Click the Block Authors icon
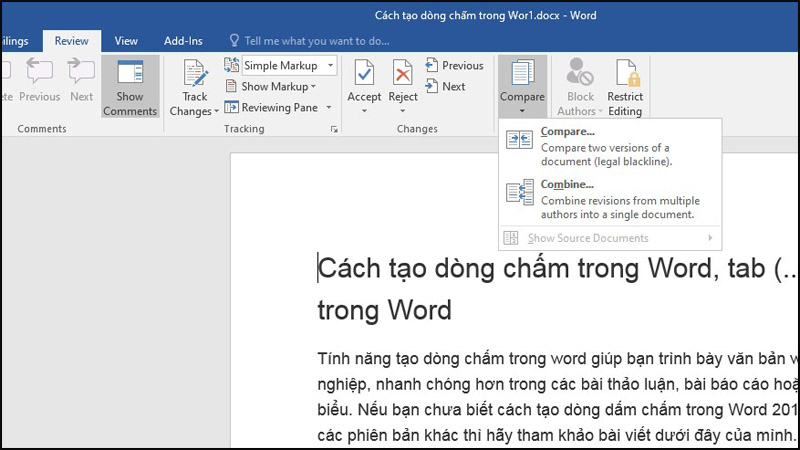This screenshot has height=450, width=800. click(580, 71)
